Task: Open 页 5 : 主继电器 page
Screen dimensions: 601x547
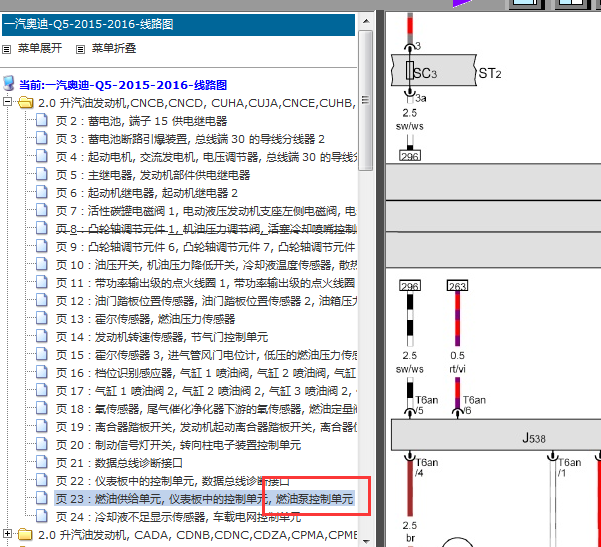Action: tap(153, 175)
